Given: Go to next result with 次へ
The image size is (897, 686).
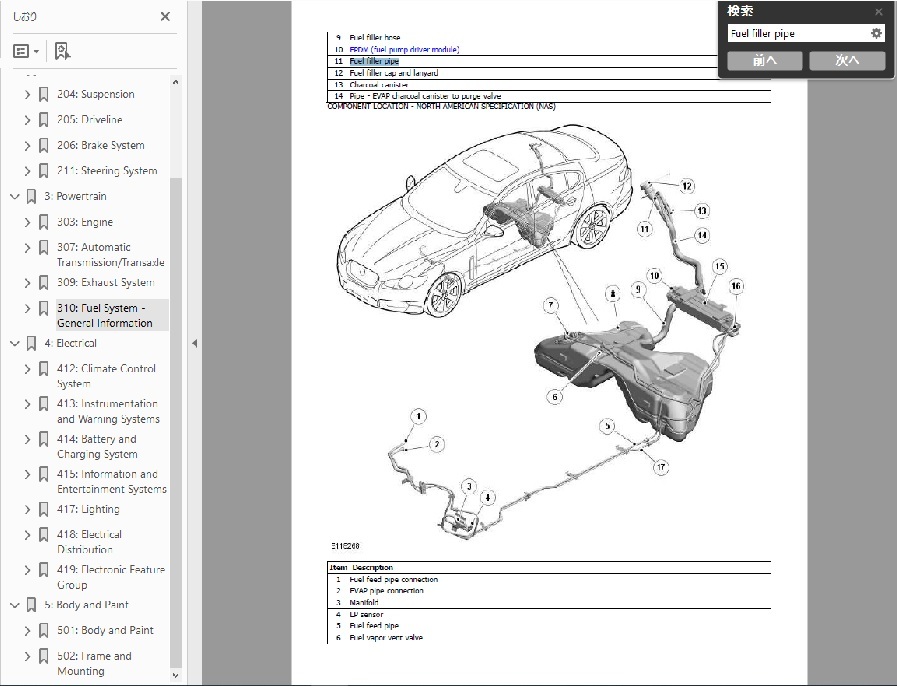Looking at the screenshot, I should click(847, 61).
